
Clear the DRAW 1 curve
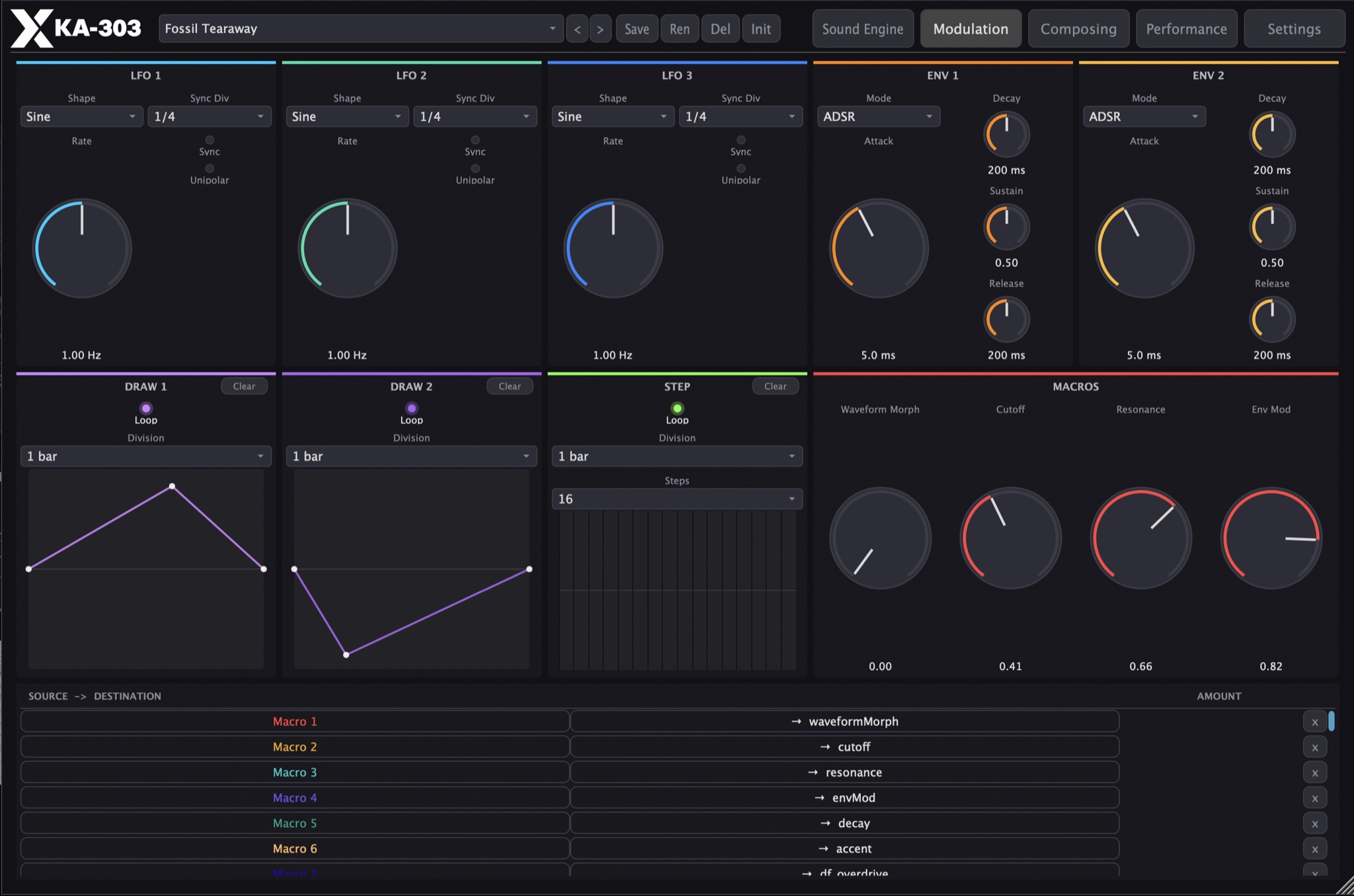[x=244, y=386]
